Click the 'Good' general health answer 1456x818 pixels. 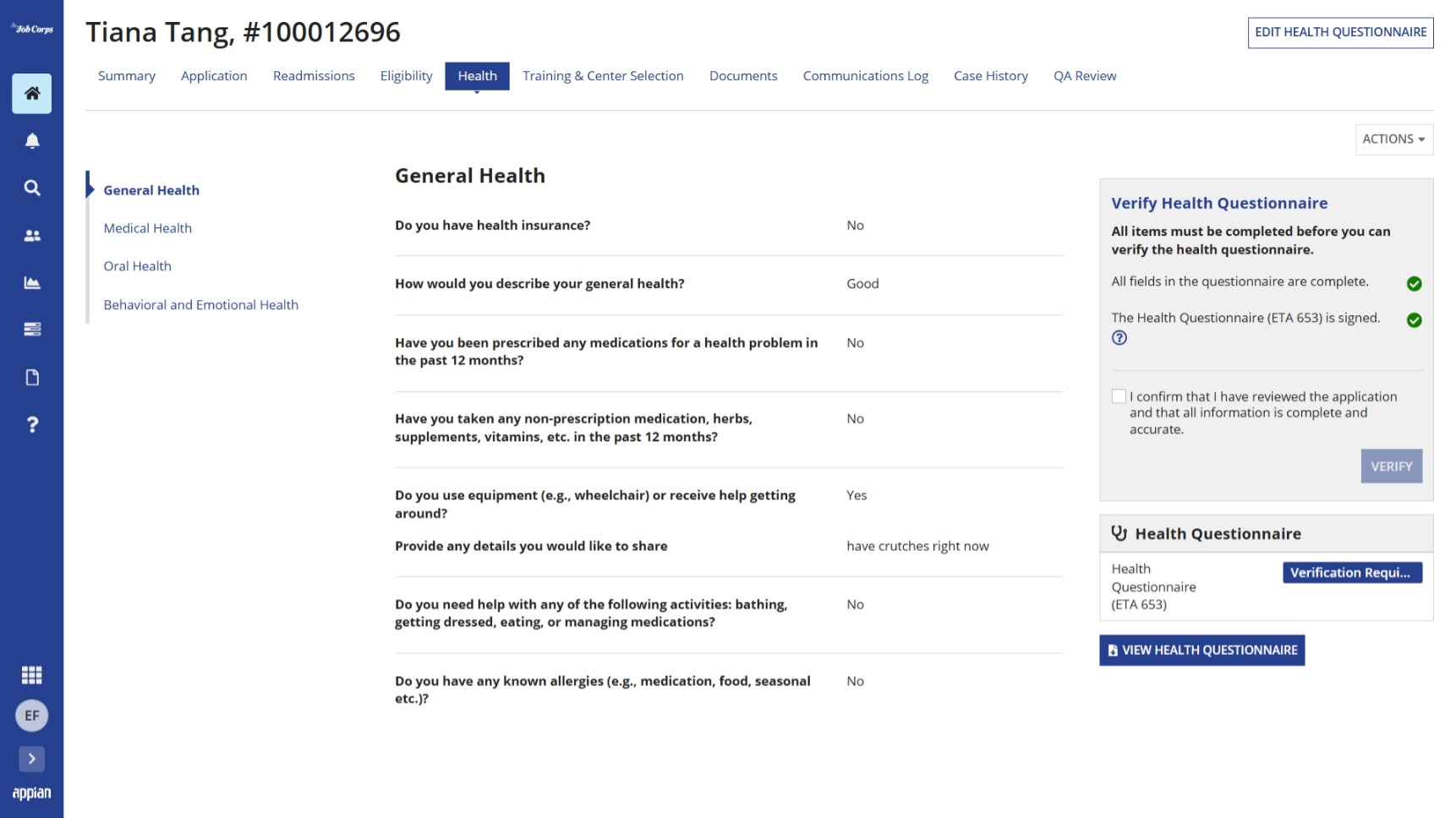pos(862,284)
